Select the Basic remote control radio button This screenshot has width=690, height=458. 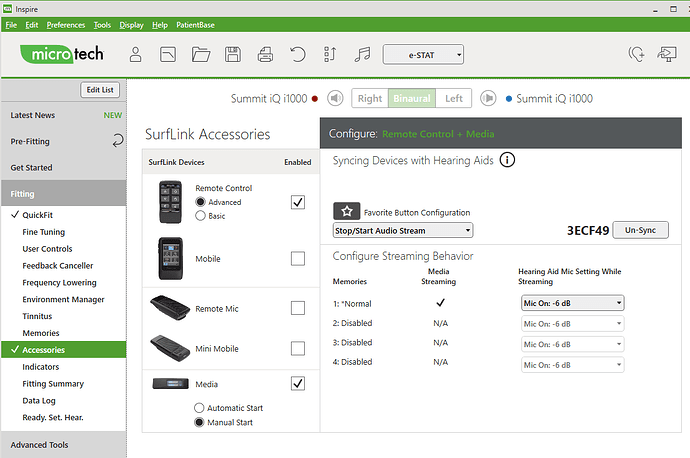(x=200, y=216)
